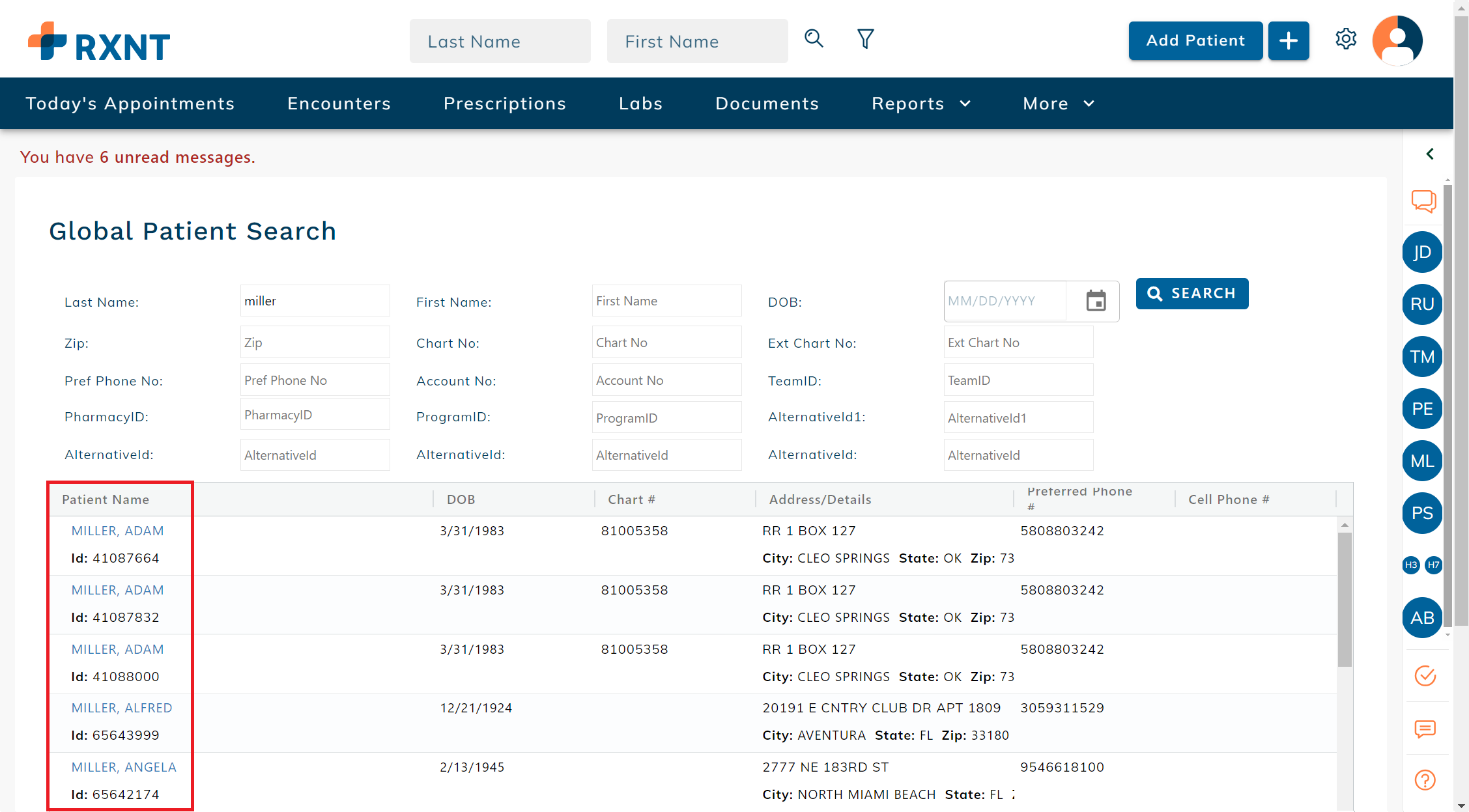Viewport: 1469px width, 812px height.
Task: Open the Labs section
Action: tap(640, 103)
